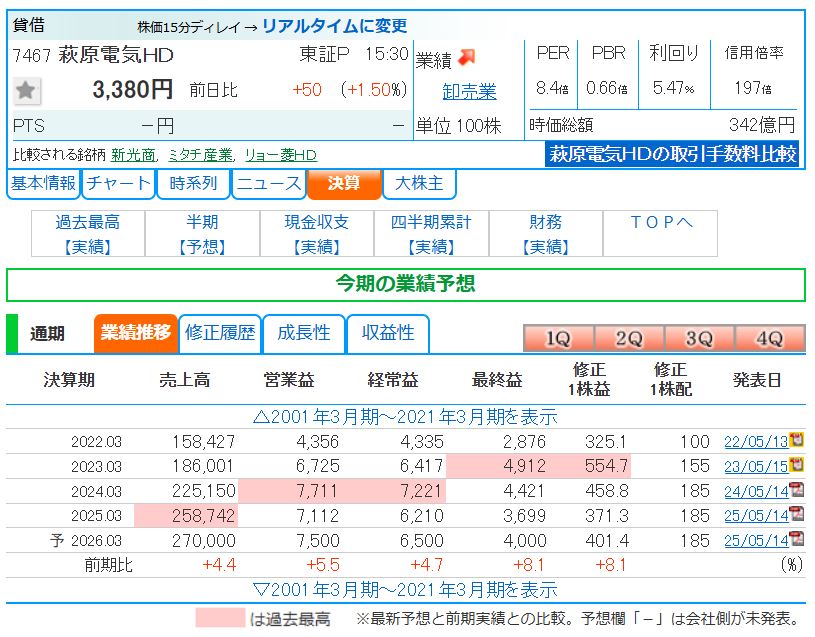
Task: Open the PDF icon in the 2025.03 row
Action: (x=796, y=514)
